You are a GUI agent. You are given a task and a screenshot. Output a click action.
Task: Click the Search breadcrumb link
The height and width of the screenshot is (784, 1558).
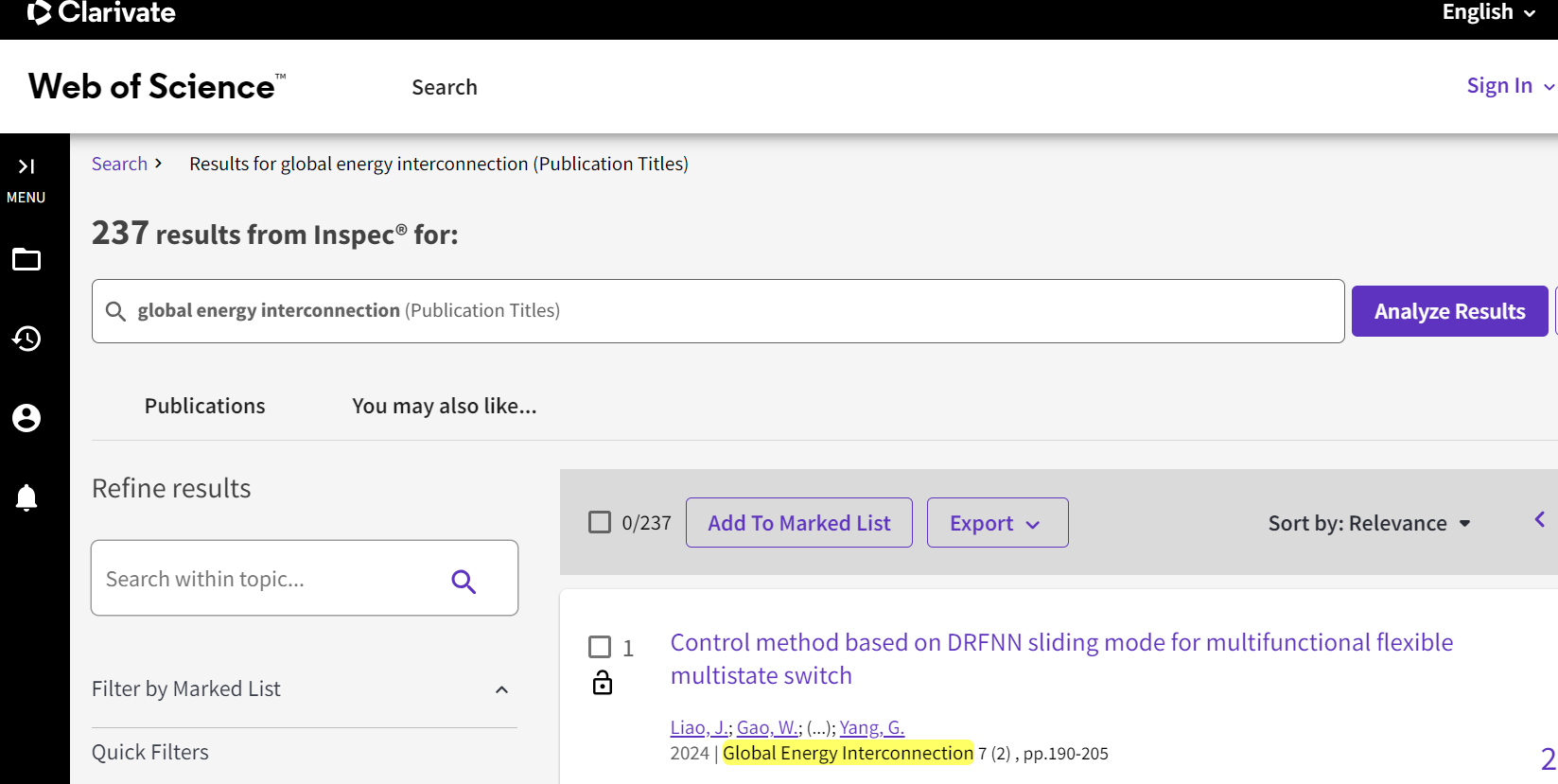[x=119, y=164]
